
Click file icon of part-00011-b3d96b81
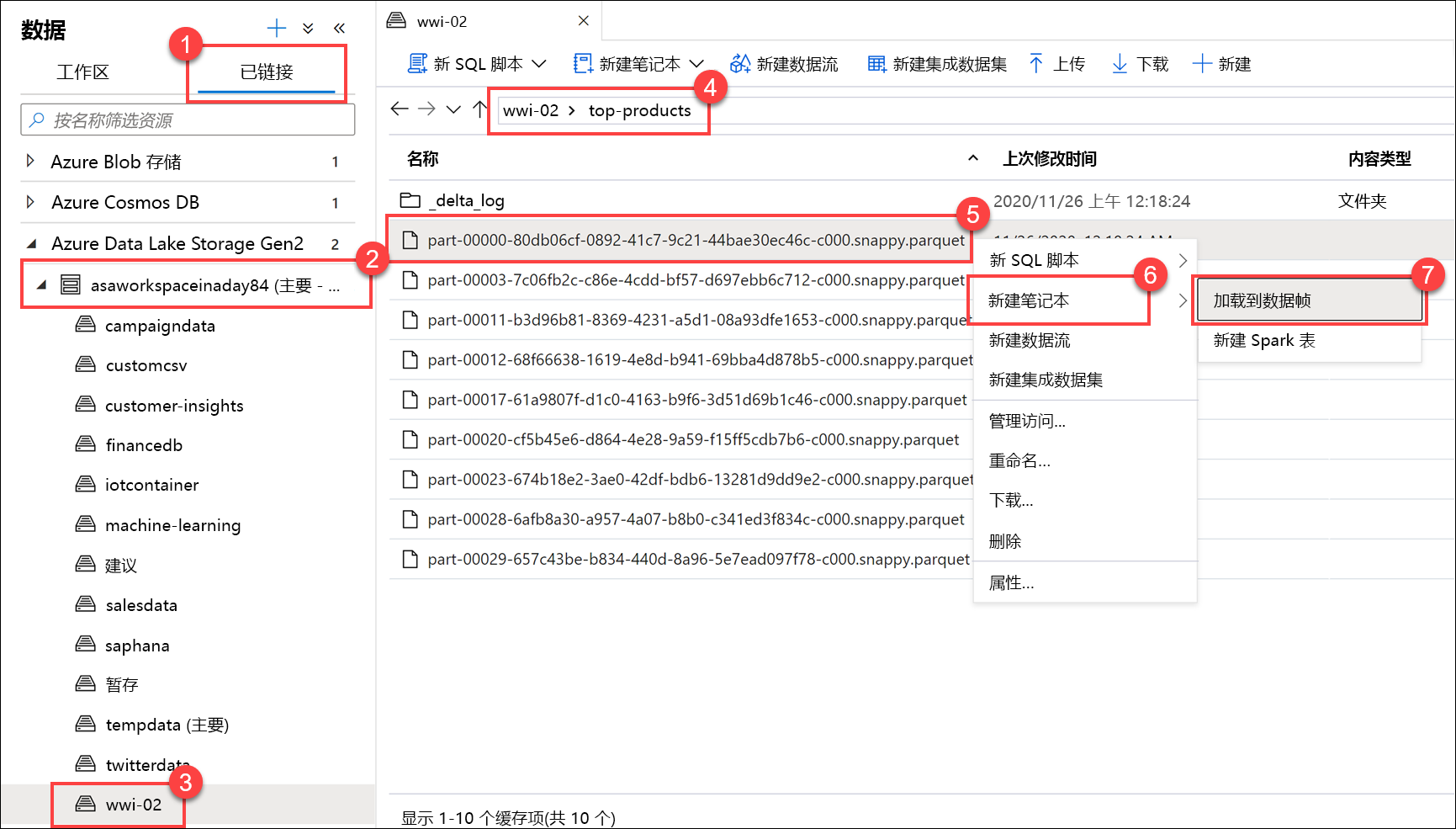410,320
